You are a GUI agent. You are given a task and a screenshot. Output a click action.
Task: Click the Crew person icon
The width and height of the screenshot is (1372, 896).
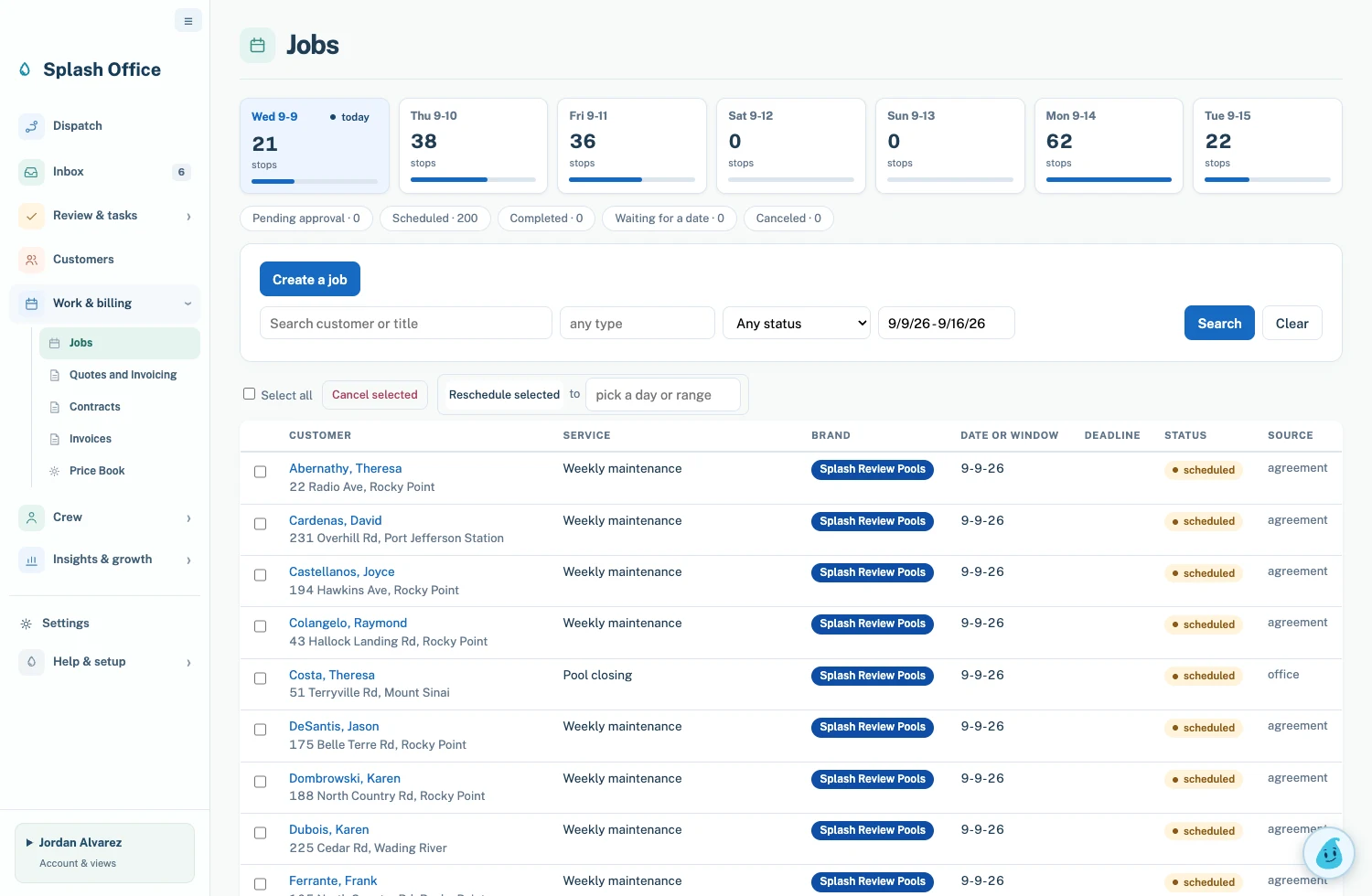point(31,517)
